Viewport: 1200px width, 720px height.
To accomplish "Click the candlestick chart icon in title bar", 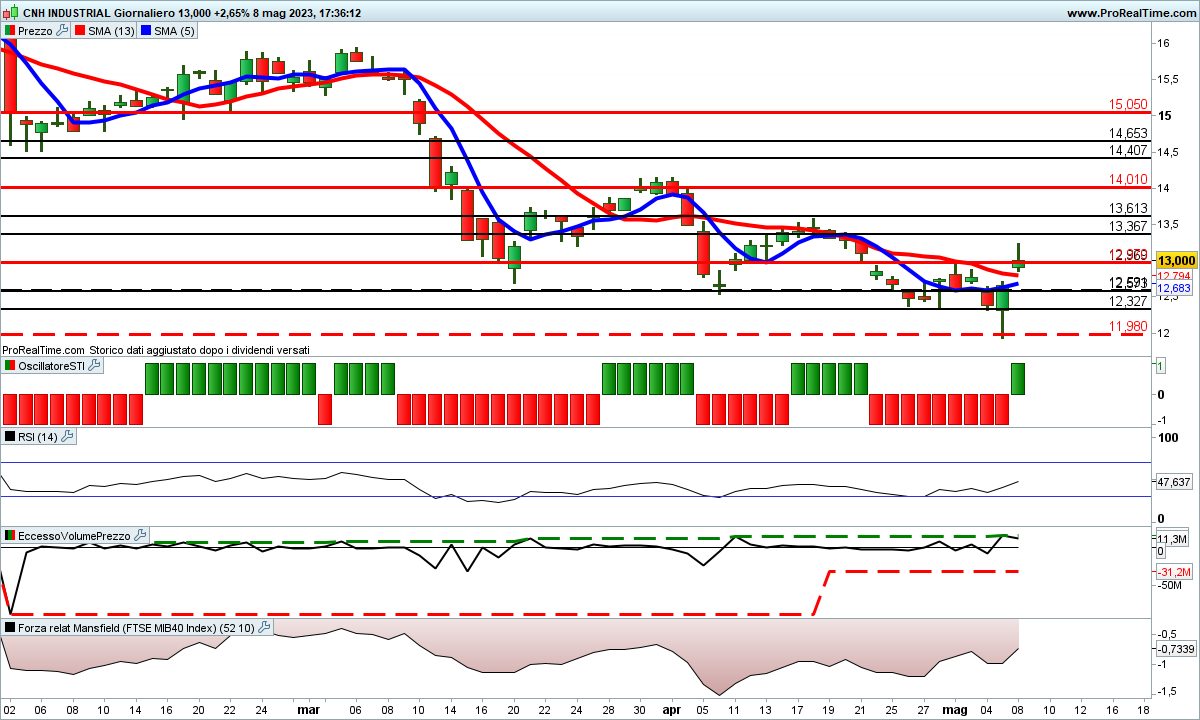I will [9, 13].
